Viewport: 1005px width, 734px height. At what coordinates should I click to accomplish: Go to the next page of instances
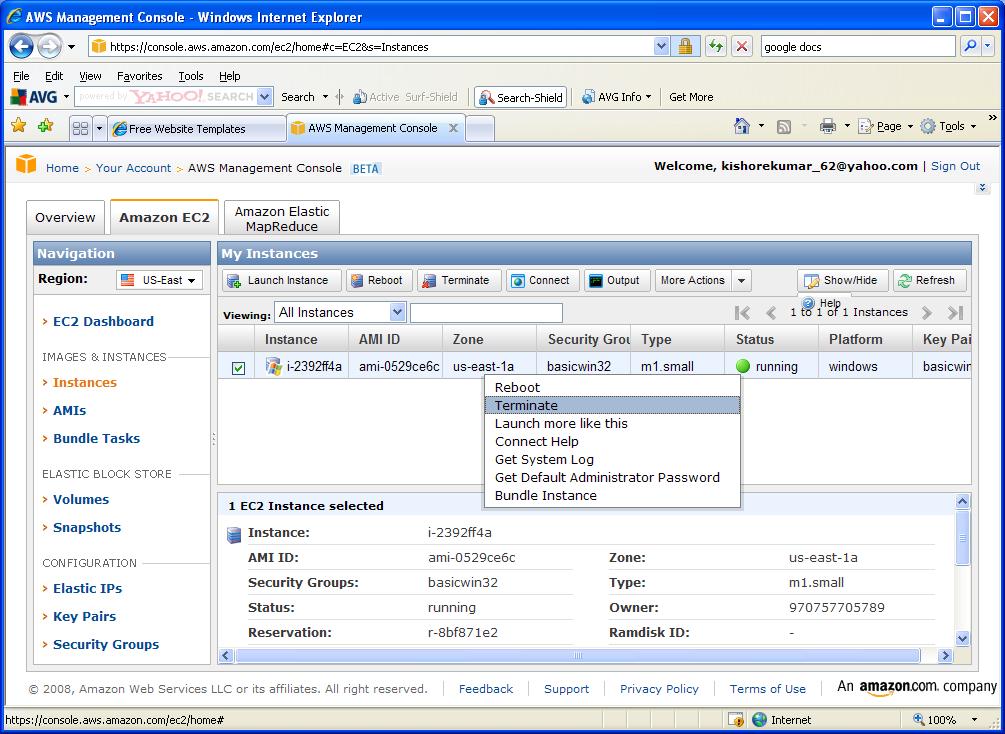tap(927, 312)
